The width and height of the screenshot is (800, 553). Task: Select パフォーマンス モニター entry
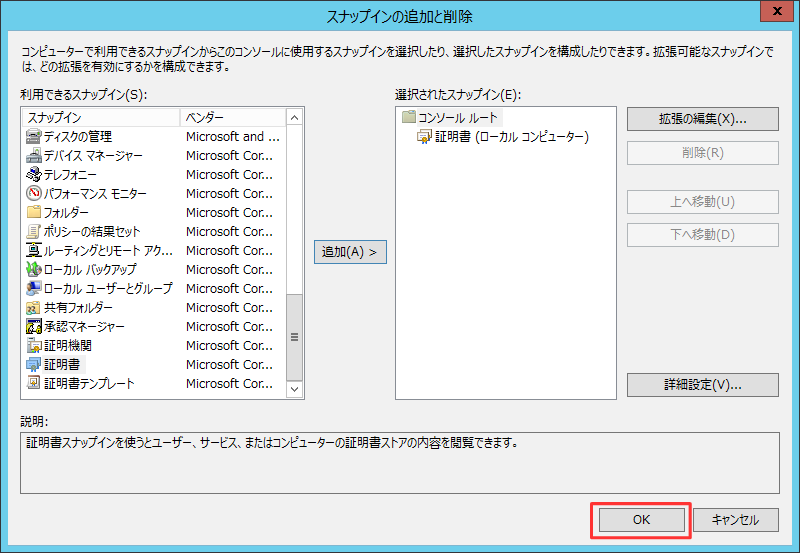95,193
